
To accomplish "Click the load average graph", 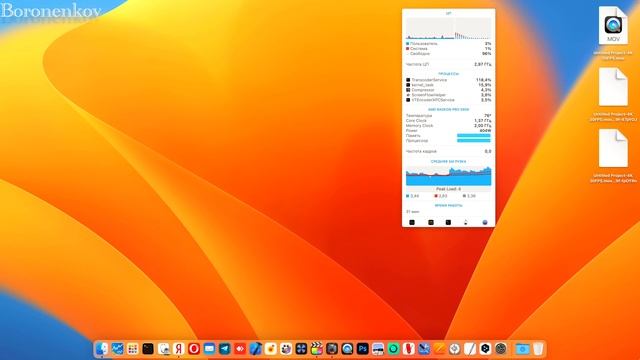I will coord(449,176).
